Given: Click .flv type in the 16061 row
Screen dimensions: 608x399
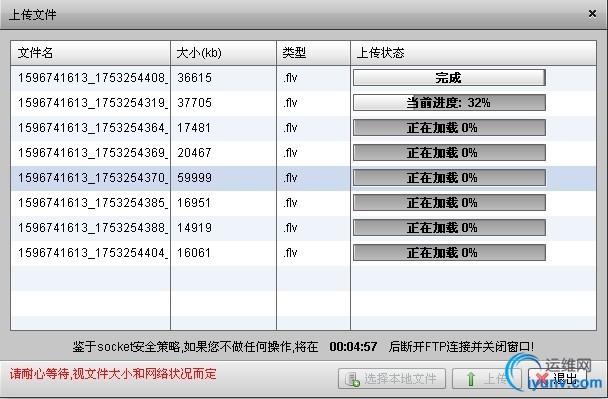Looking at the screenshot, I should pyautogui.click(x=290, y=252).
